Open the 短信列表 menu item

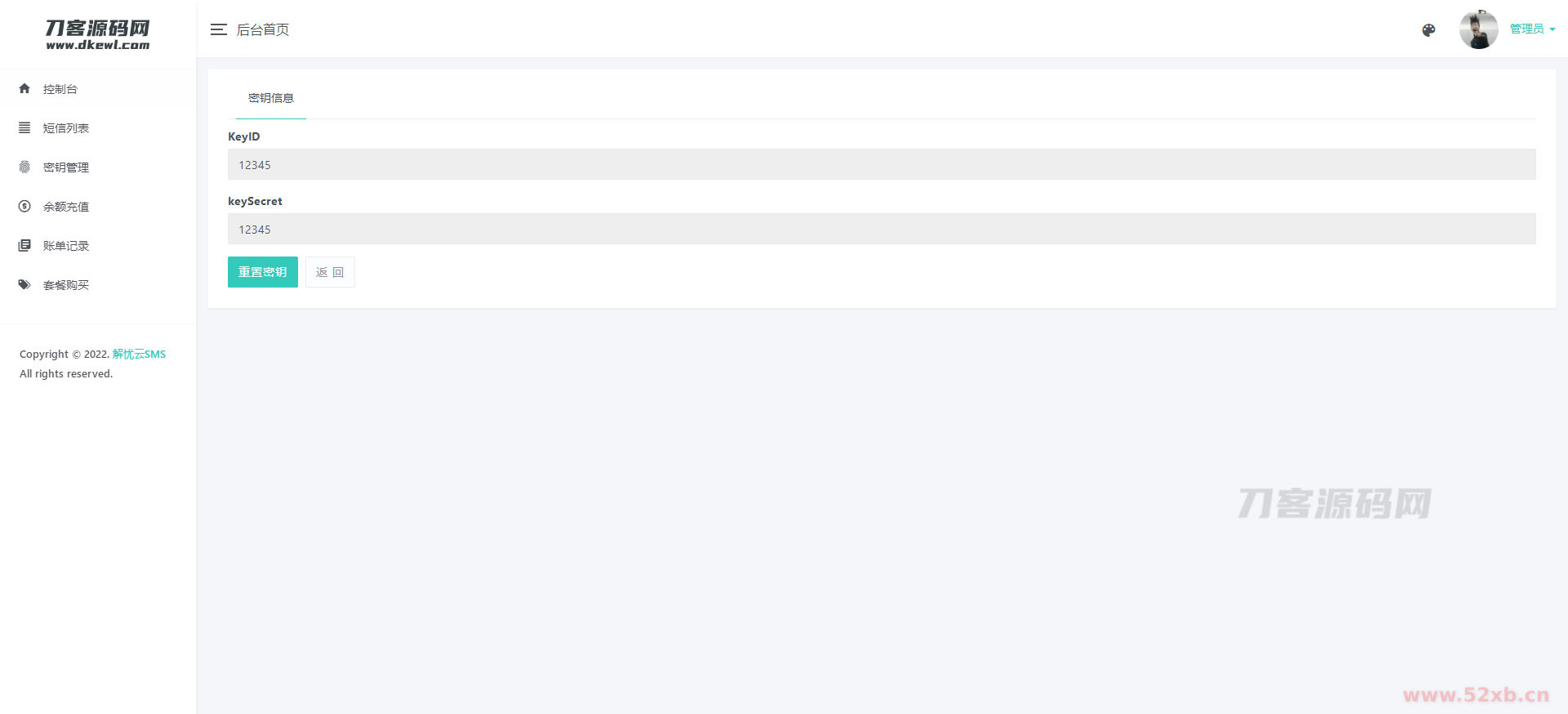66,128
